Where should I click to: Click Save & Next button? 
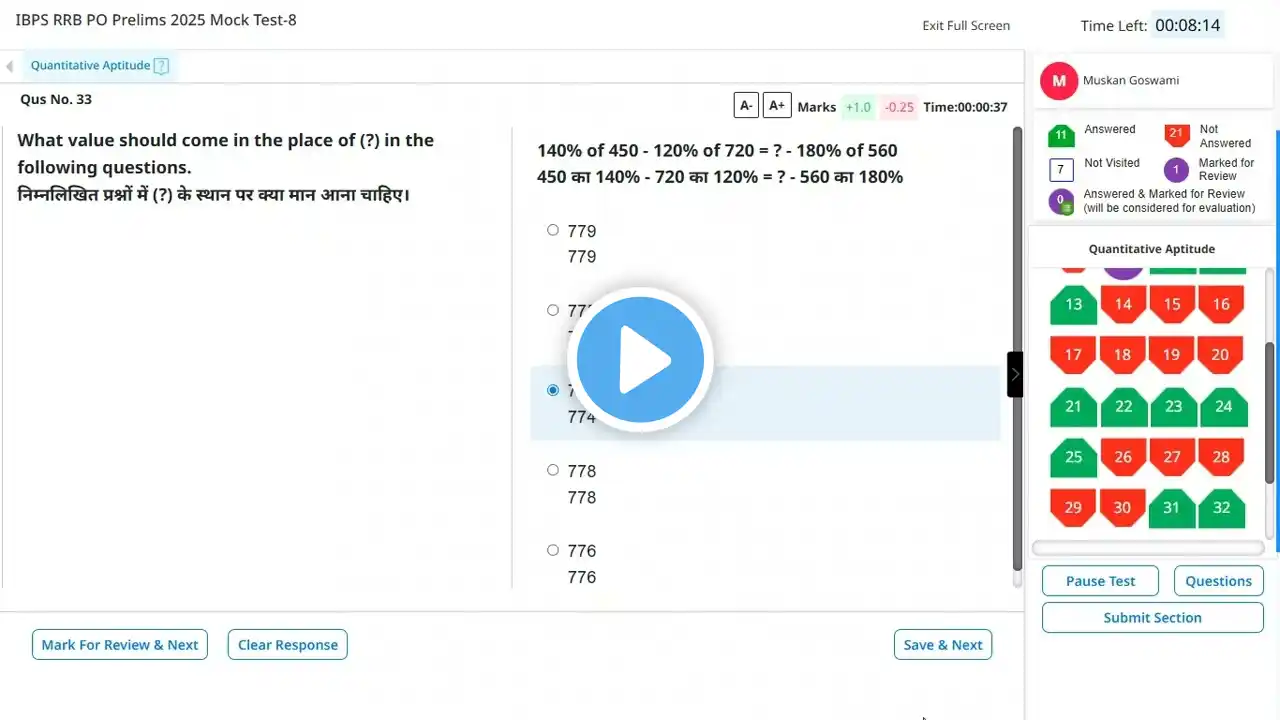click(942, 645)
